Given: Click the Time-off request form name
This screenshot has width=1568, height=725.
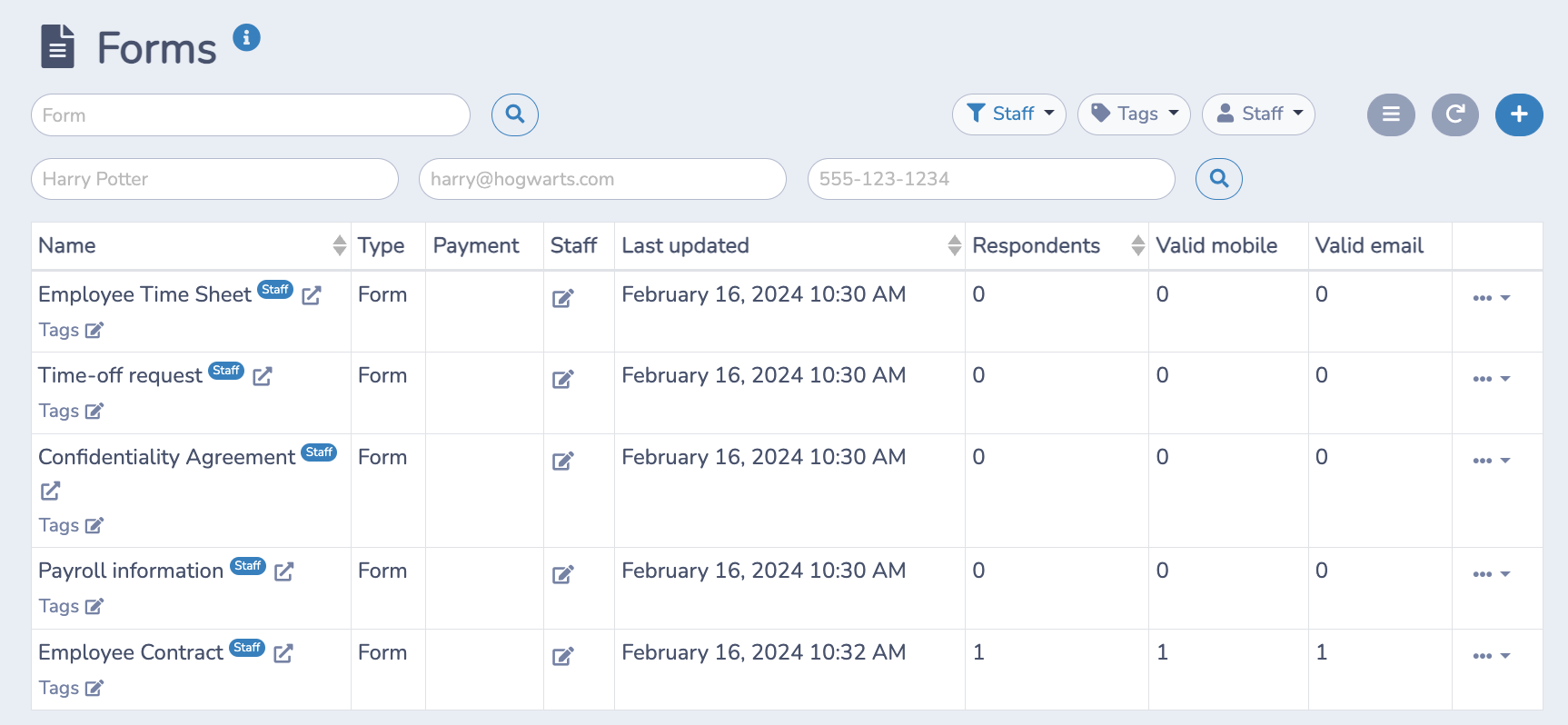Looking at the screenshot, I should pos(120,375).
